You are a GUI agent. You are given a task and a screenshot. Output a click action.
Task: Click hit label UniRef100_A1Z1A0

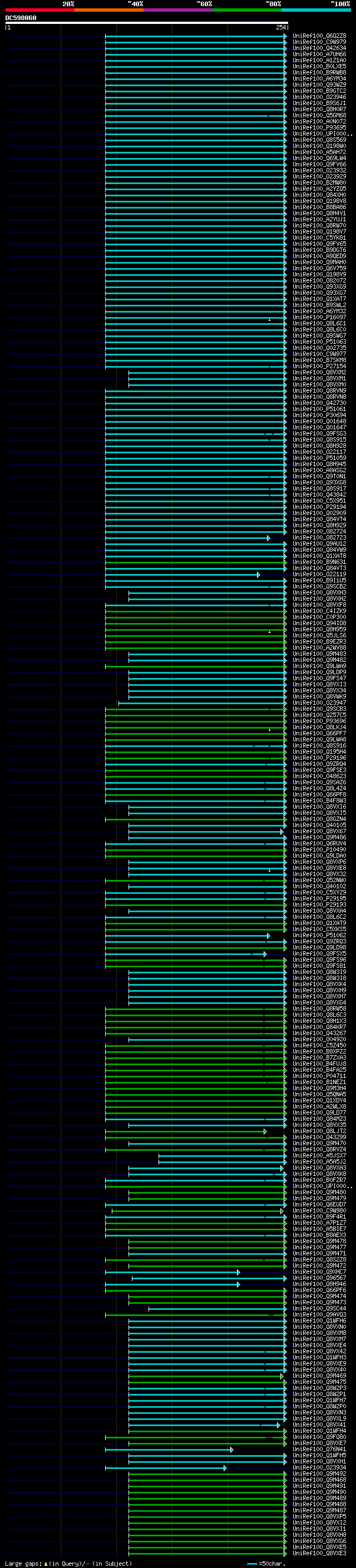[319, 60]
